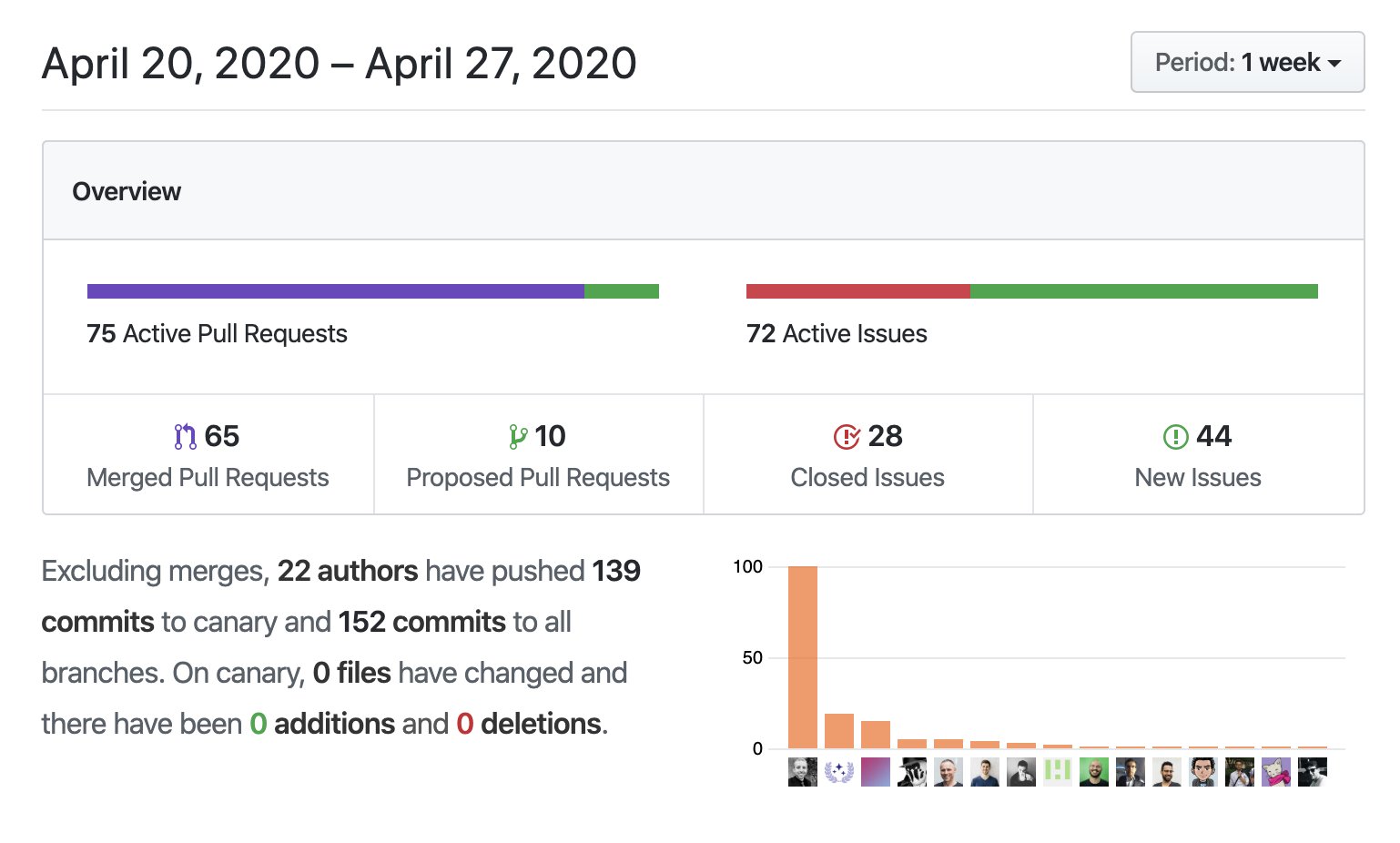The height and width of the screenshot is (843, 1400).
Task: Select the top contributor's black-and-white avatar
Action: (803, 772)
